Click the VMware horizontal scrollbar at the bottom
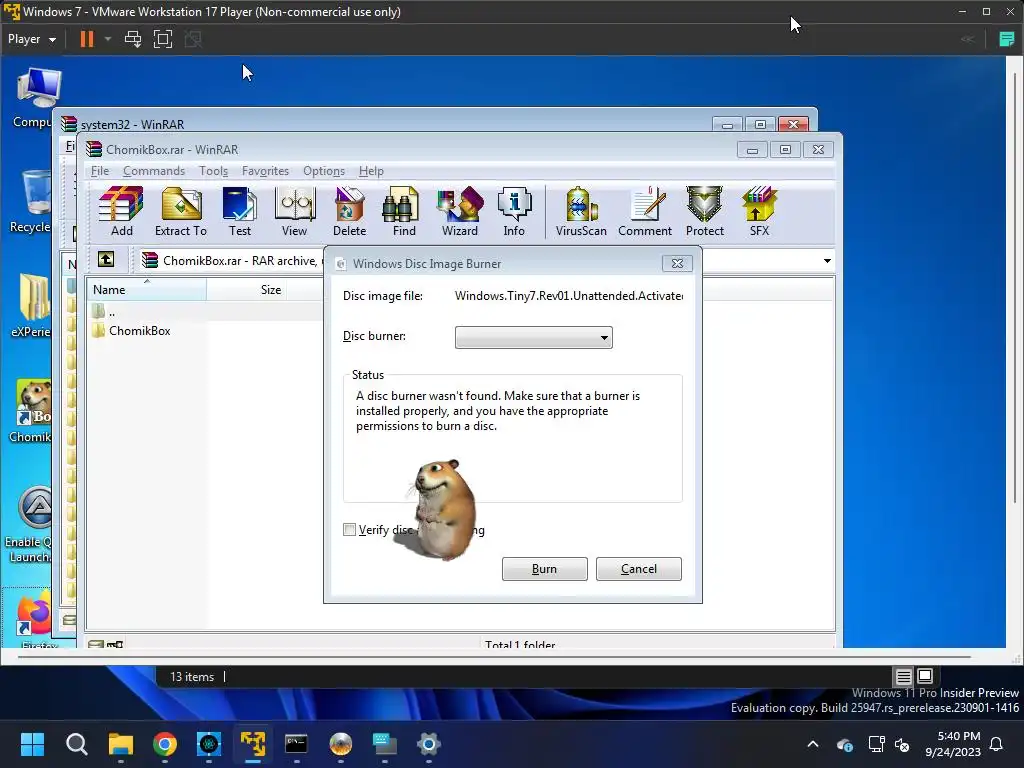 494,656
